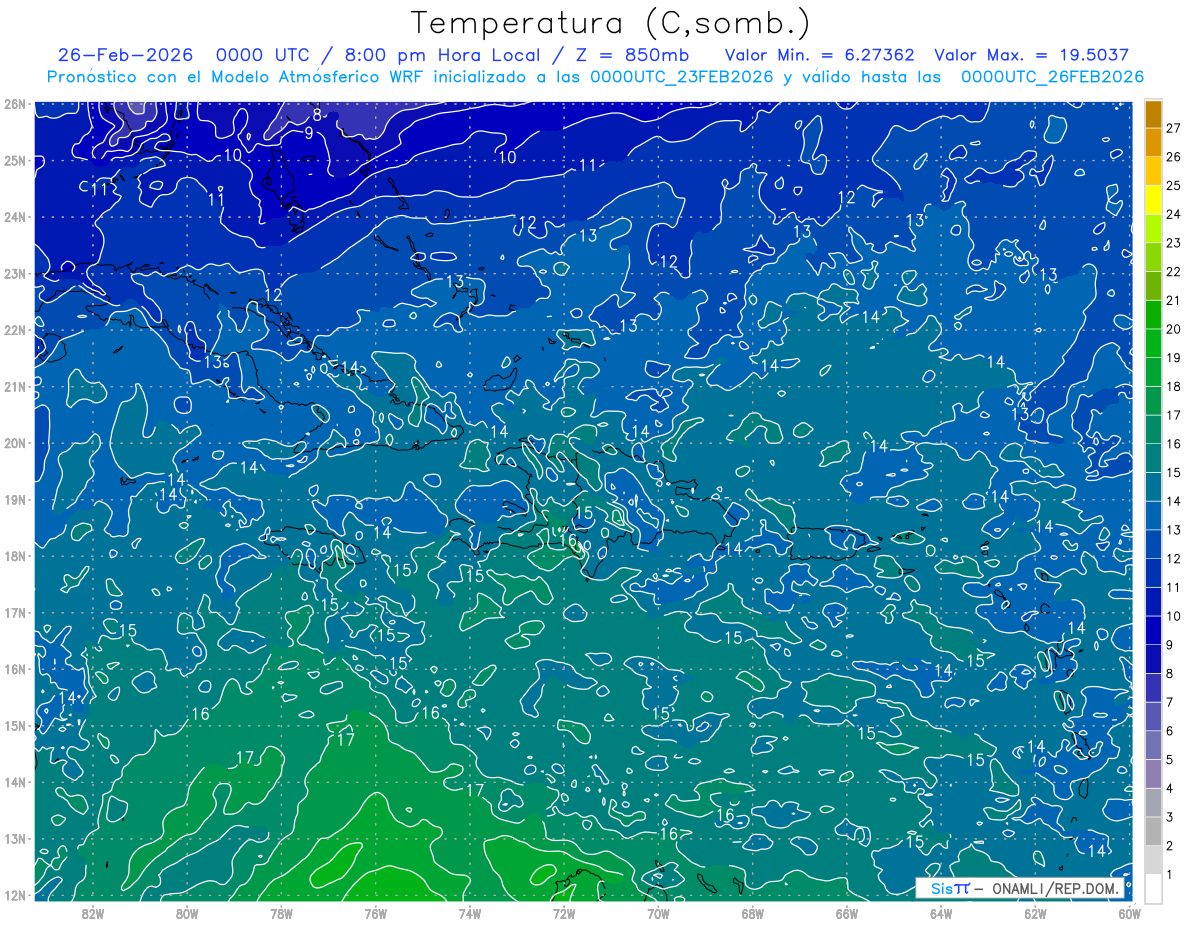Image resolution: width=1200 pixels, height=927 pixels.
Task: Click longitude axis label "66W"
Action: (847, 913)
